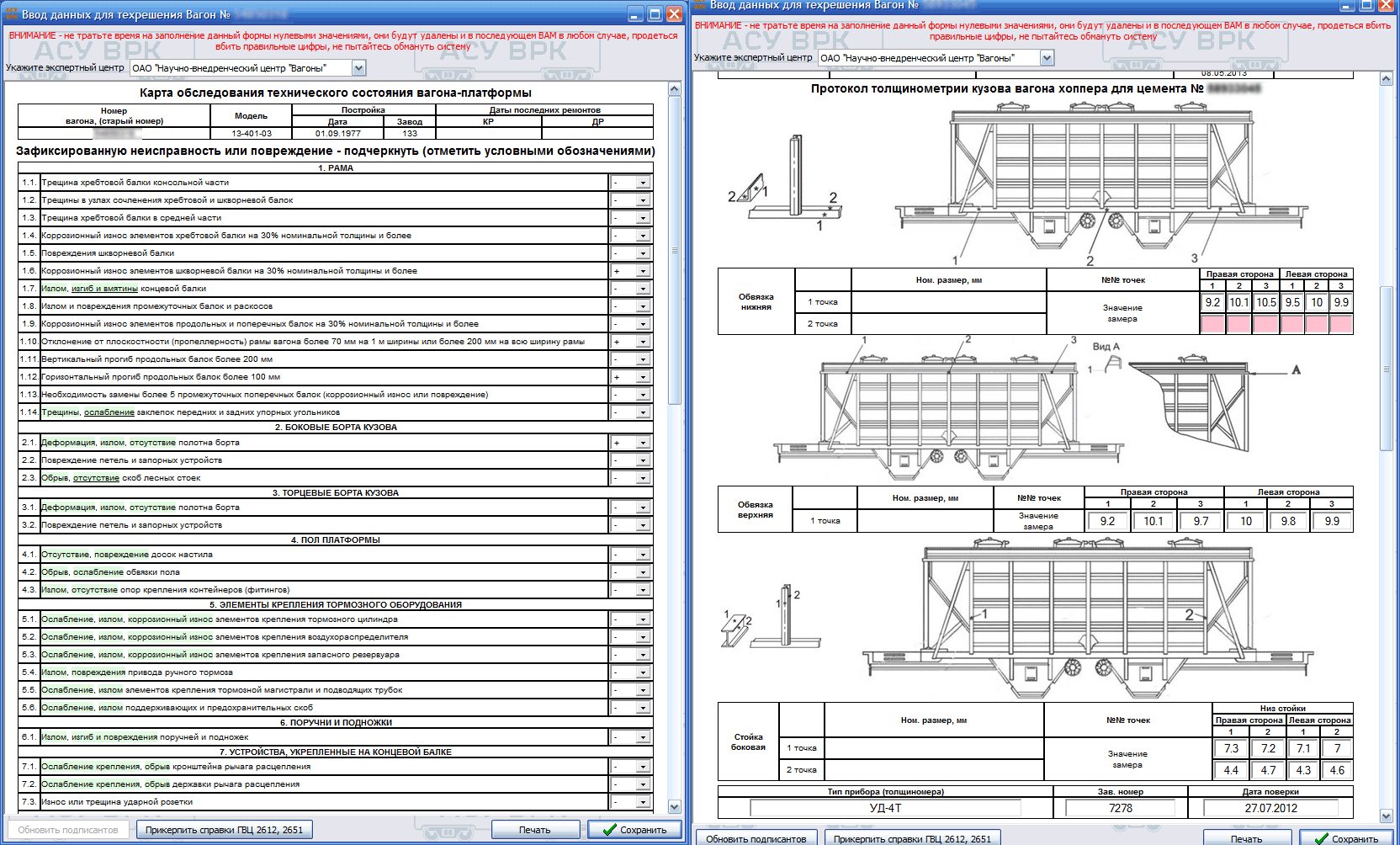Image resolution: width=1400 pixels, height=845 pixels.
Task: Click Дата поверки field 27.07.2012
Action: click(x=1270, y=808)
